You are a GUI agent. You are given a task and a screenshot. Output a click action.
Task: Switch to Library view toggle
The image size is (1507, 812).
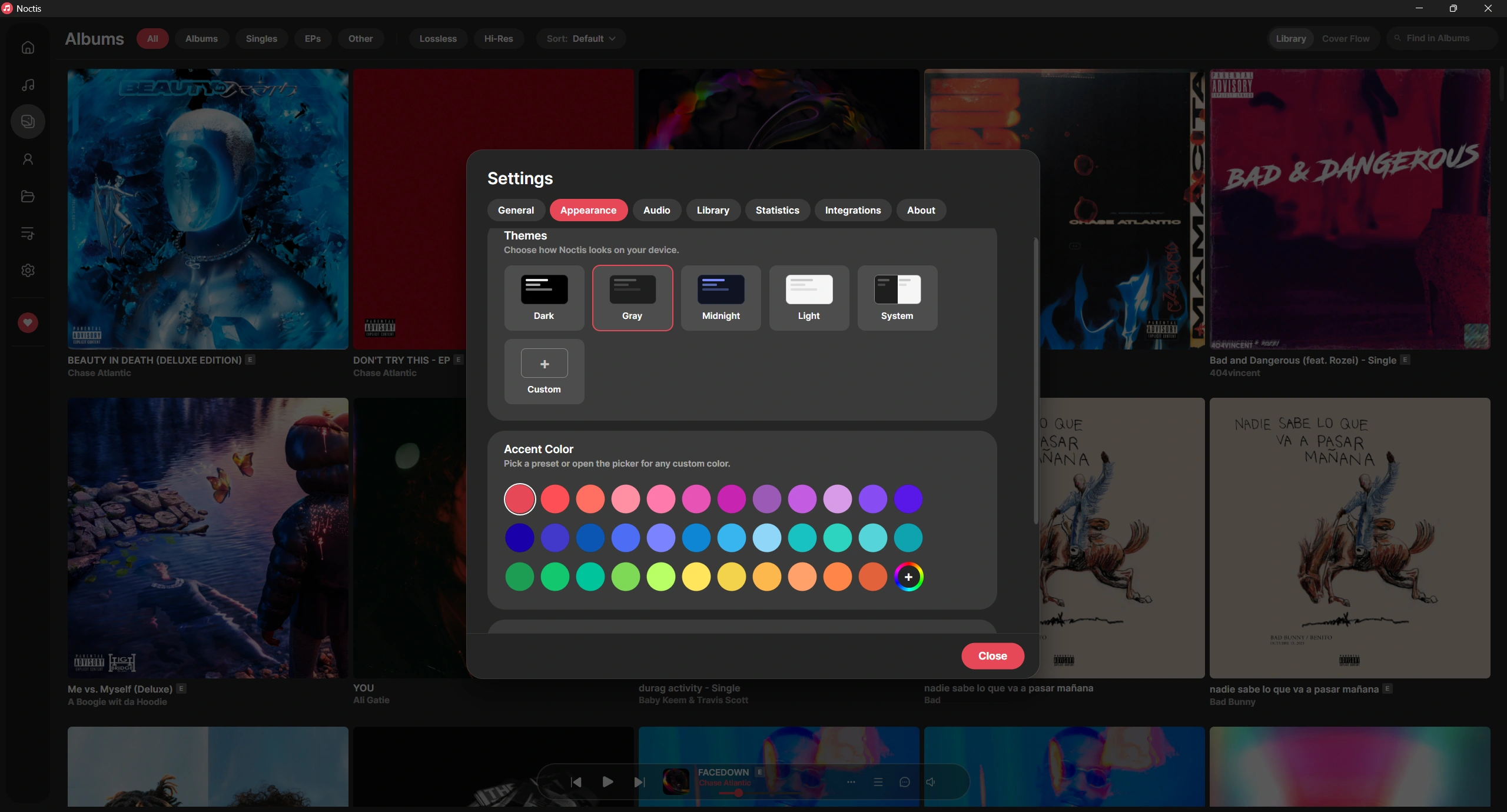(x=1291, y=39)
